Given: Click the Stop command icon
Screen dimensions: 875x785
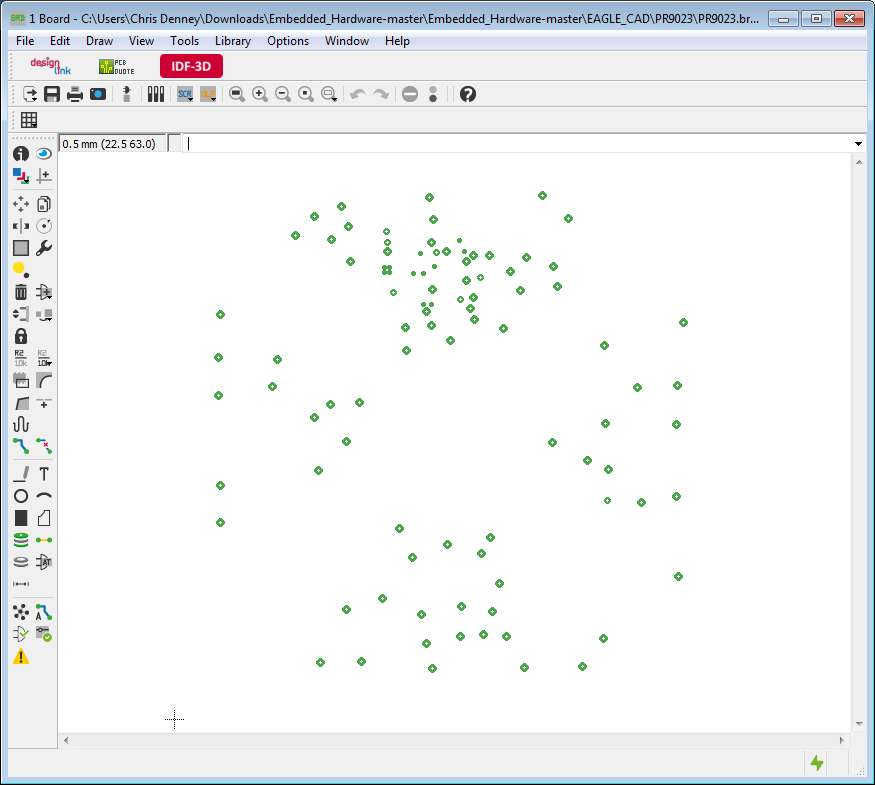Looking at the screenshot, I should [x=410, y=94].
